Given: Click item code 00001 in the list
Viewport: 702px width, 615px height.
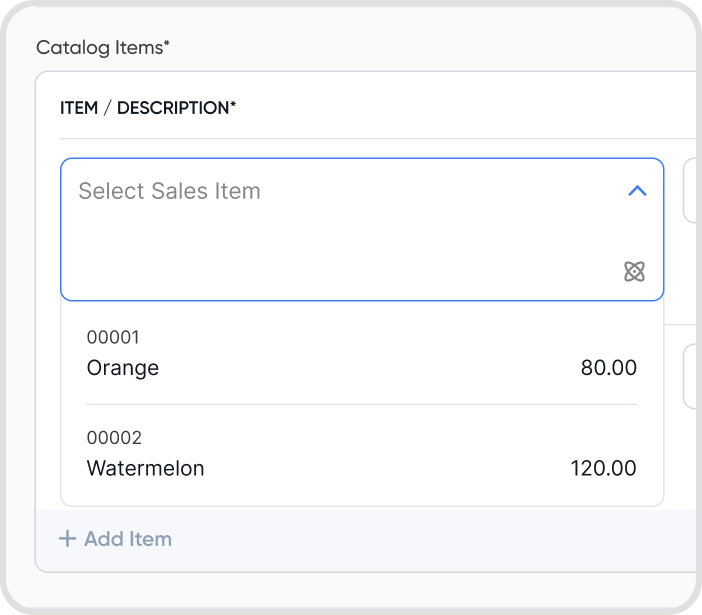Looking at the screenshot, I should pos(113,337).
